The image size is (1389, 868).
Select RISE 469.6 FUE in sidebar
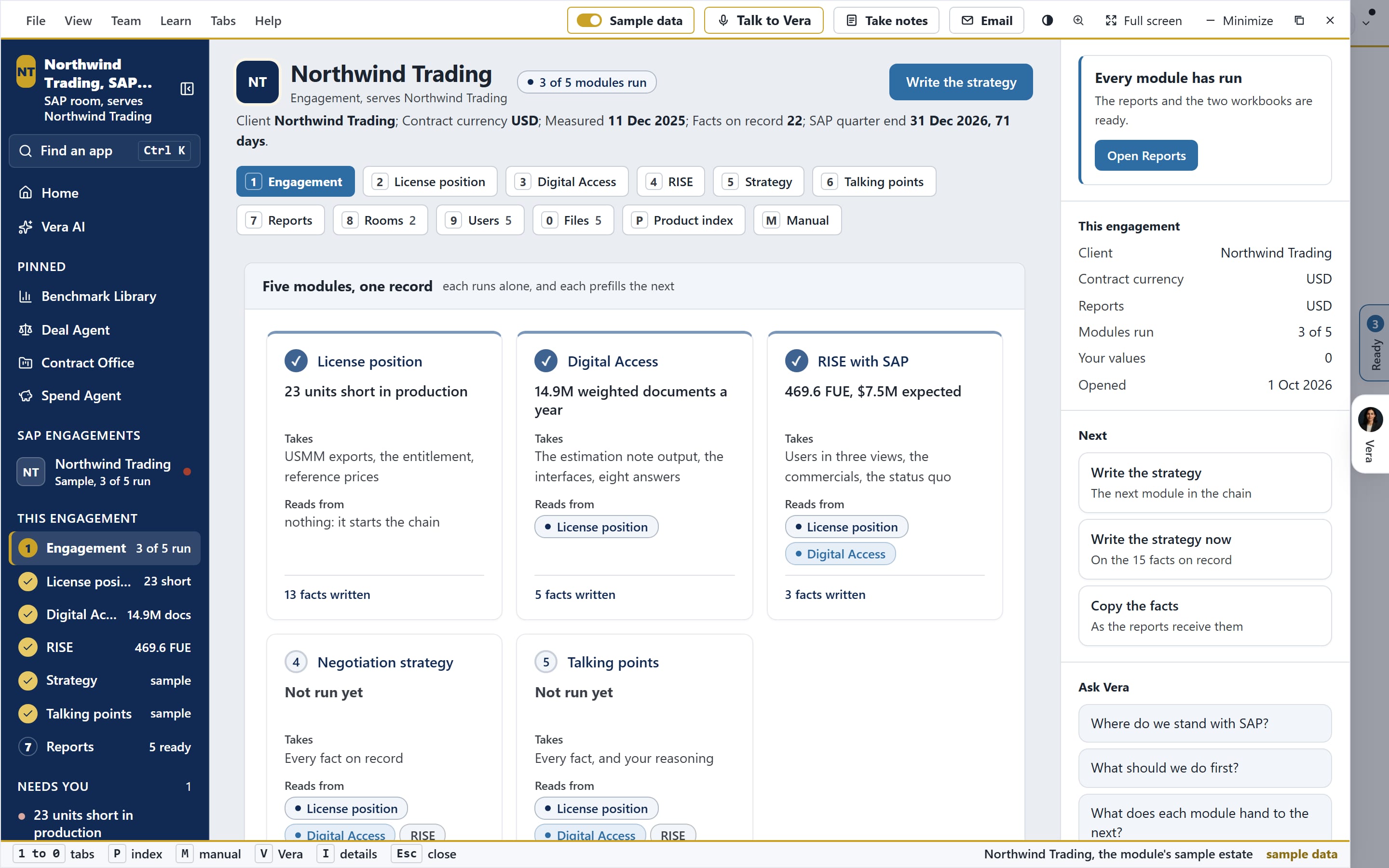pyautogui.click(x=105, y=647)
